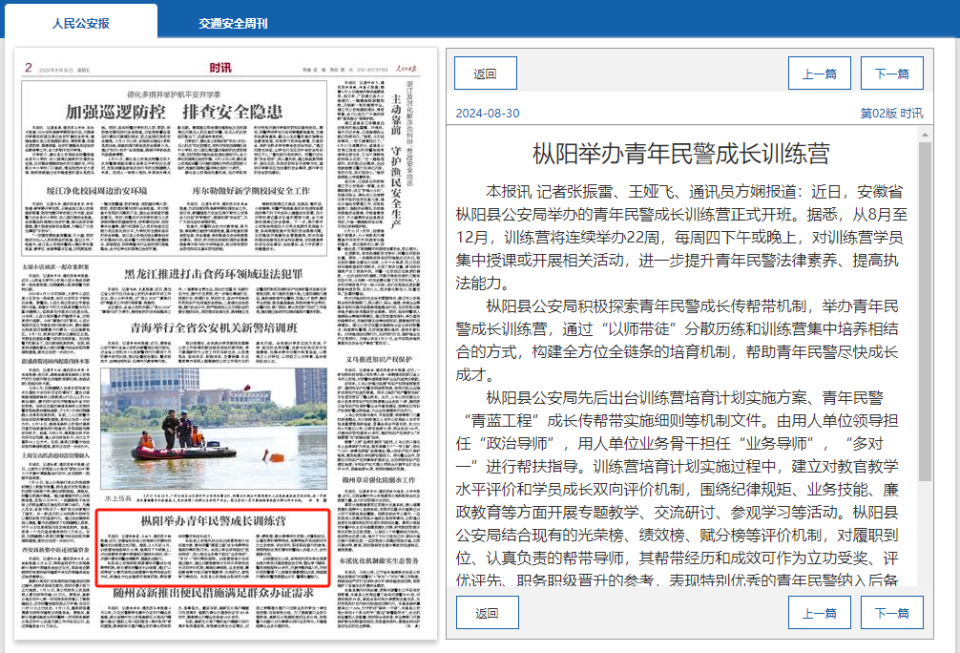
Task: Click the top 返回 button
Action: (x=486, y=72)
